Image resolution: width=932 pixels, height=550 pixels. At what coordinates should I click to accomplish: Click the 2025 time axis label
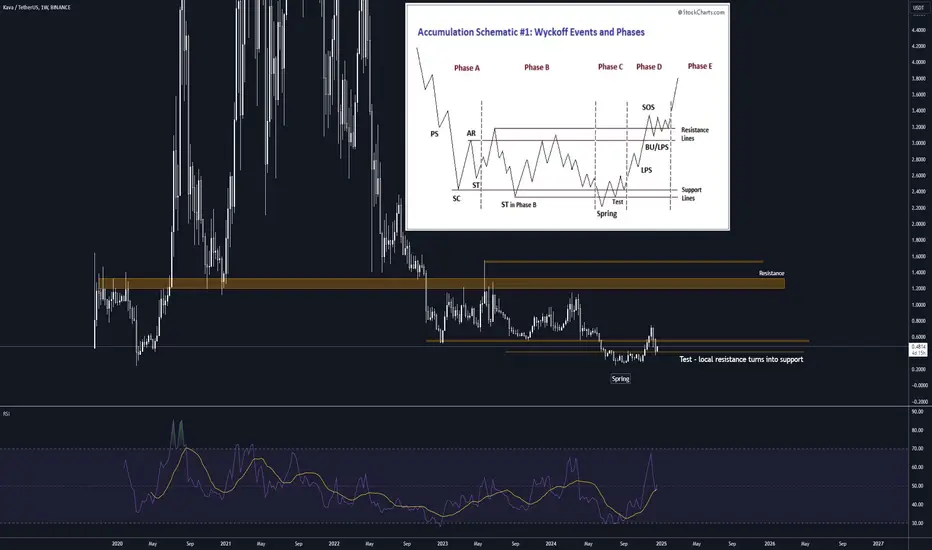pos(661,543)
